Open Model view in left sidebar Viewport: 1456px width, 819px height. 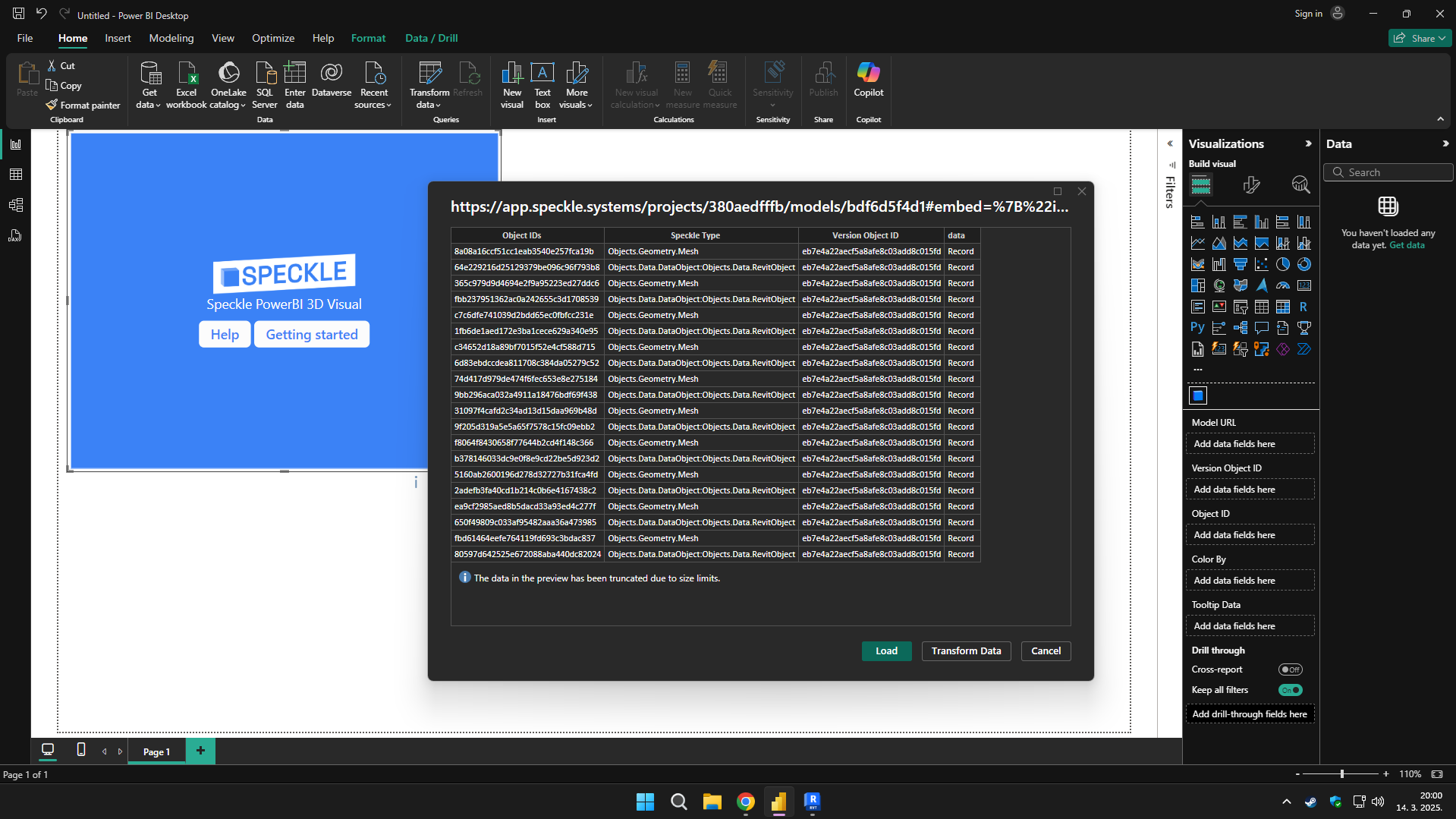coord(15,205)
